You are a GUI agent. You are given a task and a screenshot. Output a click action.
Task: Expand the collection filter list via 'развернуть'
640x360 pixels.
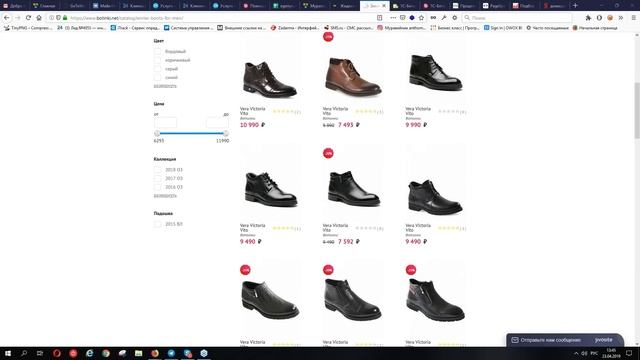pyautogui.click(x=165, y=196)
